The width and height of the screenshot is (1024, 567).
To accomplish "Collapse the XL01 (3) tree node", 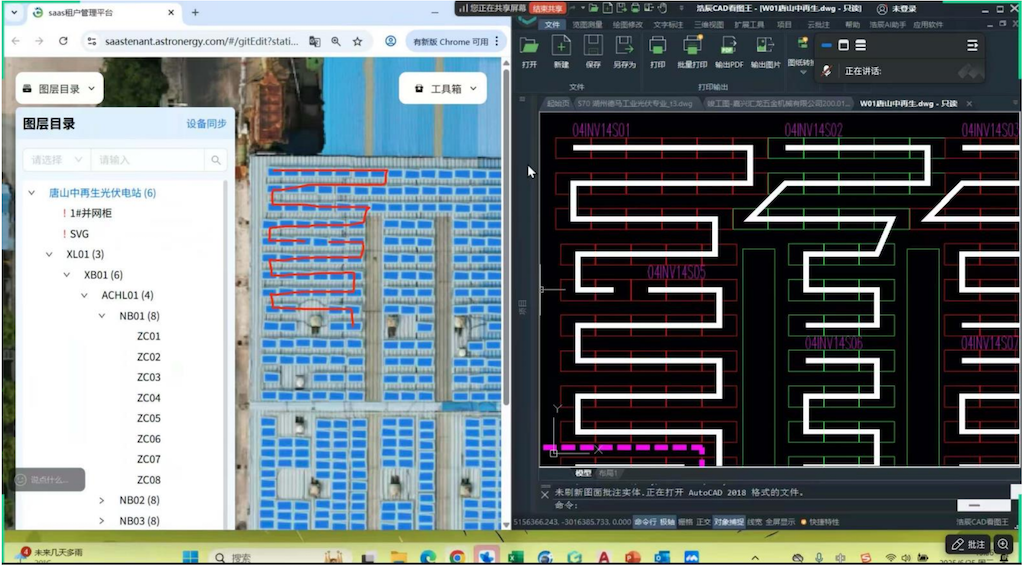I will pos(49,254).
